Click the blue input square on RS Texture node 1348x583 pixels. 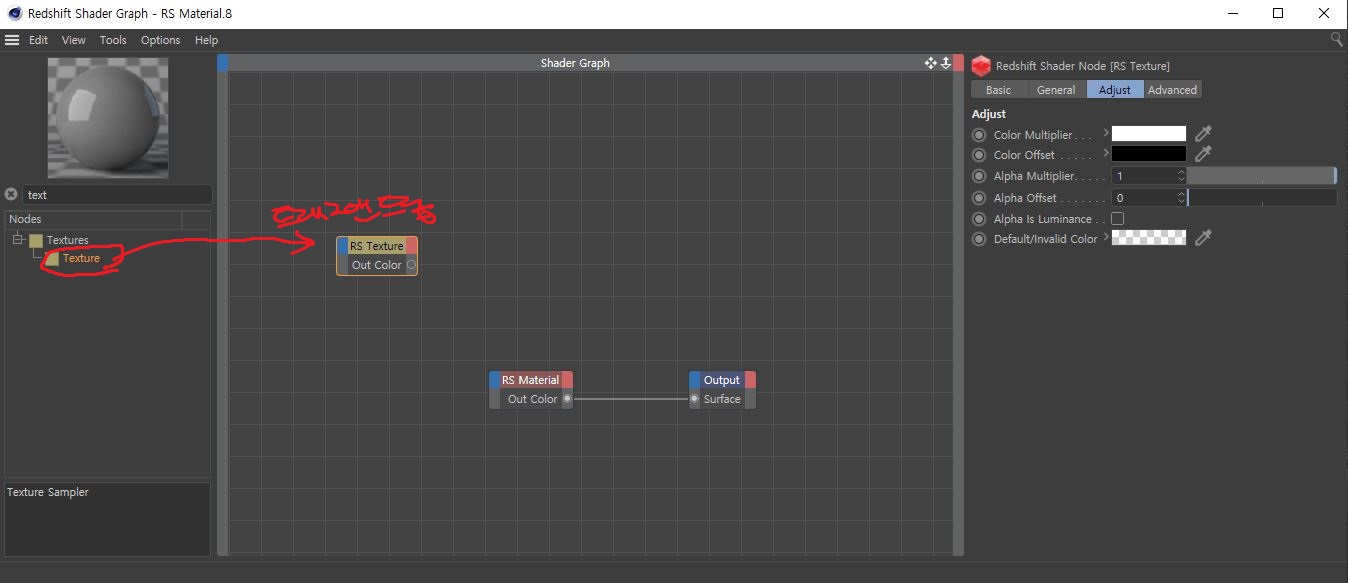(342, 246)
